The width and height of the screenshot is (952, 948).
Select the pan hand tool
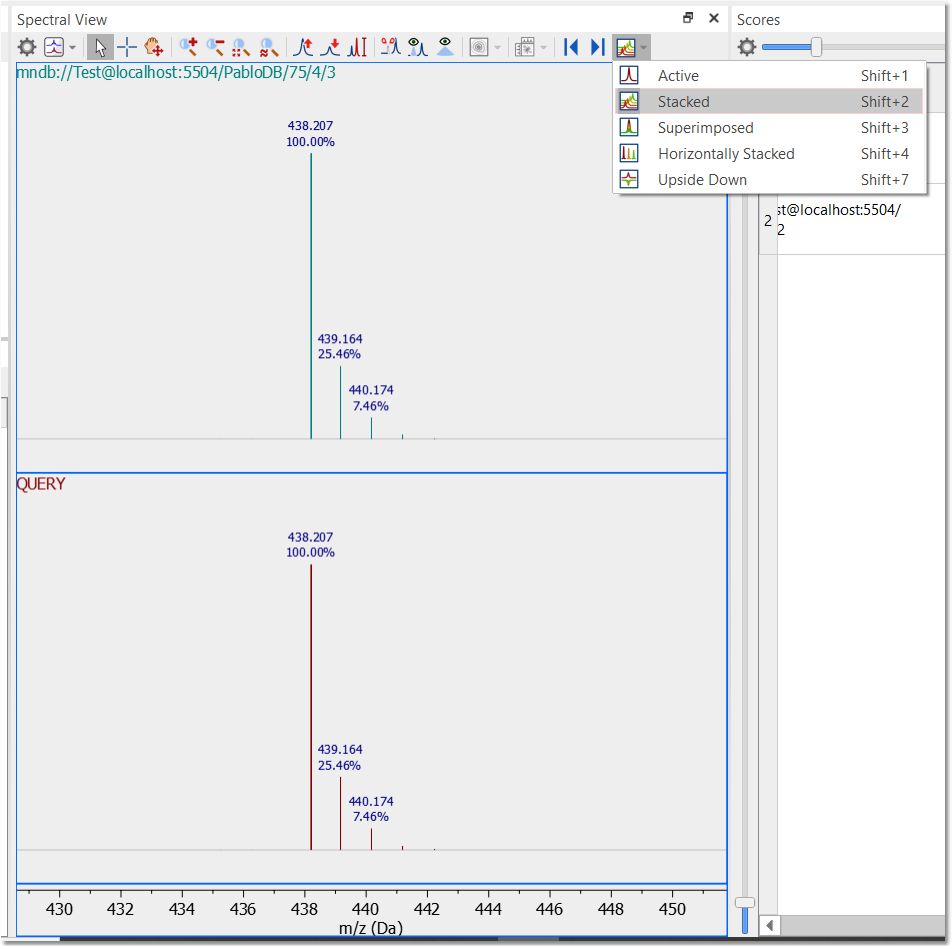tap(154, 47)
